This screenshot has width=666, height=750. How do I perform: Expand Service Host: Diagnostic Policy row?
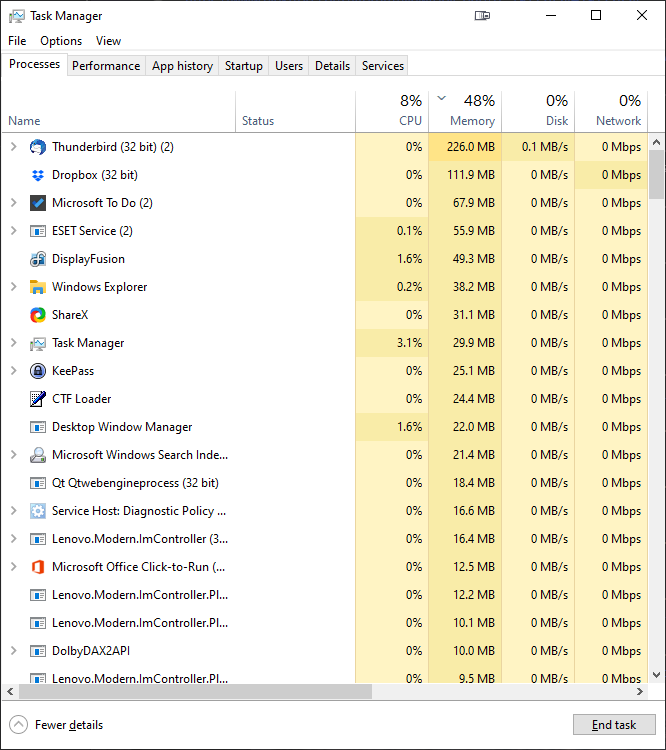pyautogui.click(x=14, y=511)
